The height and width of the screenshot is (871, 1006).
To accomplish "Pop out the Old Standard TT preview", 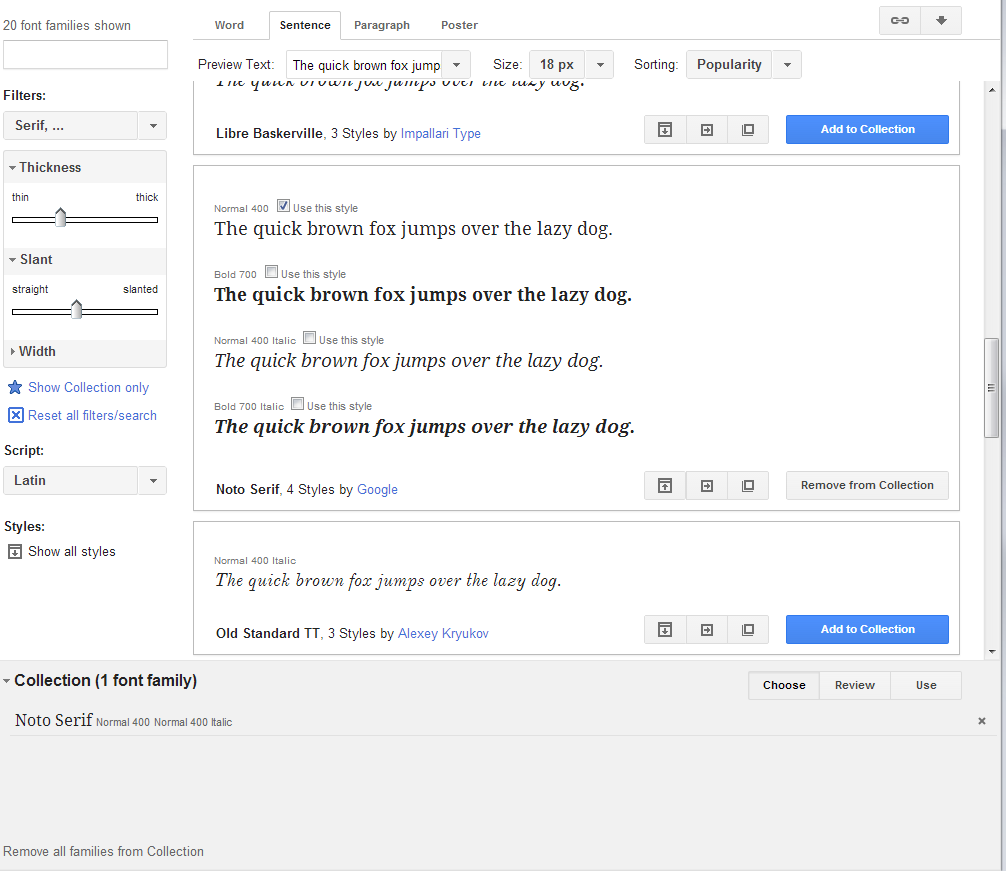I will pos(748,629).
